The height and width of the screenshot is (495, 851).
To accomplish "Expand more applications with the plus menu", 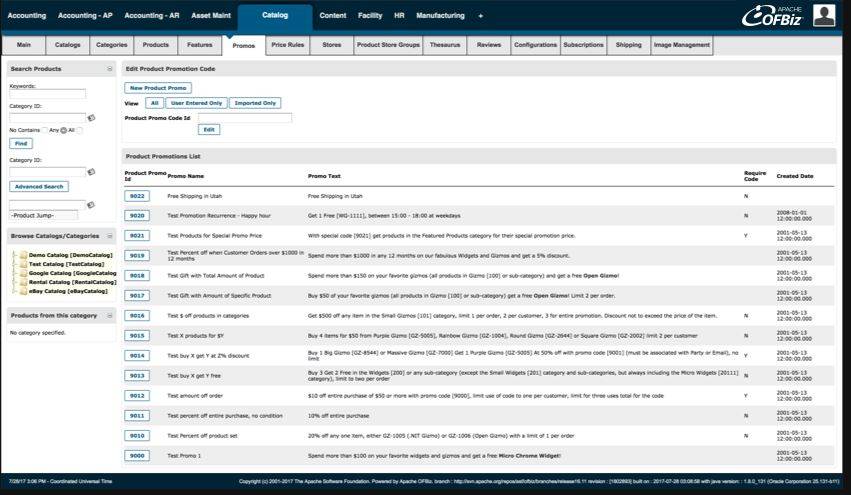I will (480, 16).
